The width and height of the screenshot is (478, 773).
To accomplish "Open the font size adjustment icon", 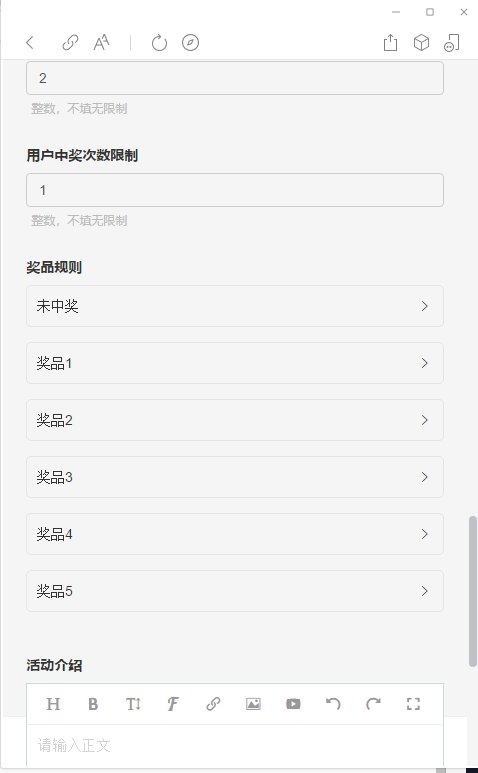I will pyautogui.click(x=102, y=42).
